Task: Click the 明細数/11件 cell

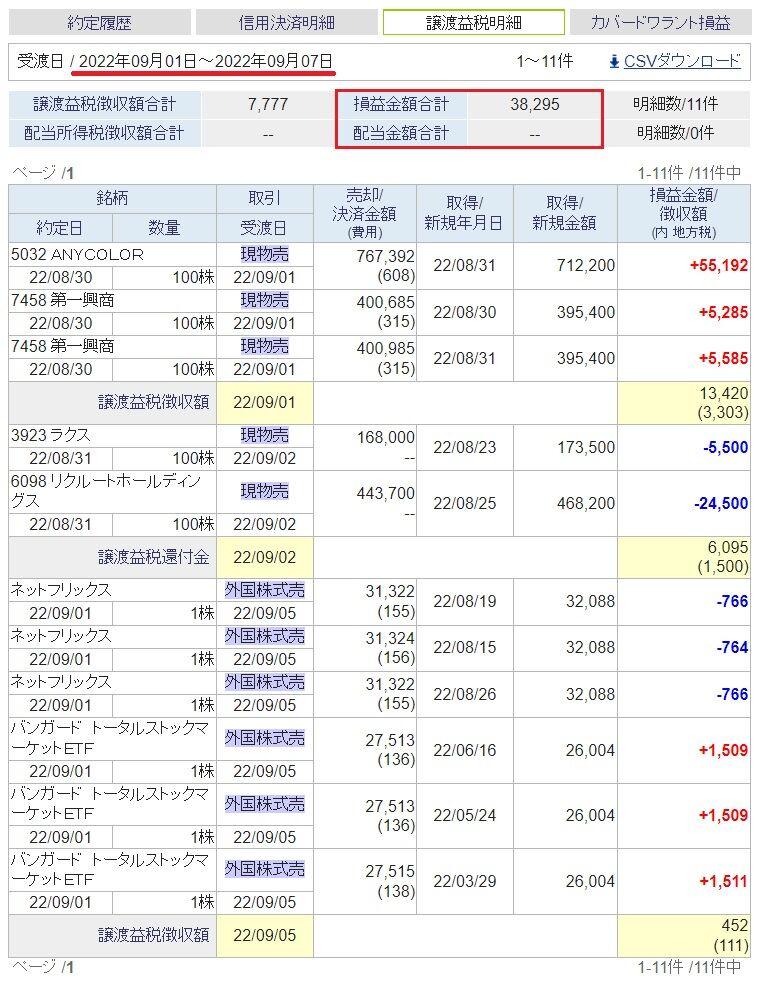Action: pyautogui.click(x=676, y=104)
